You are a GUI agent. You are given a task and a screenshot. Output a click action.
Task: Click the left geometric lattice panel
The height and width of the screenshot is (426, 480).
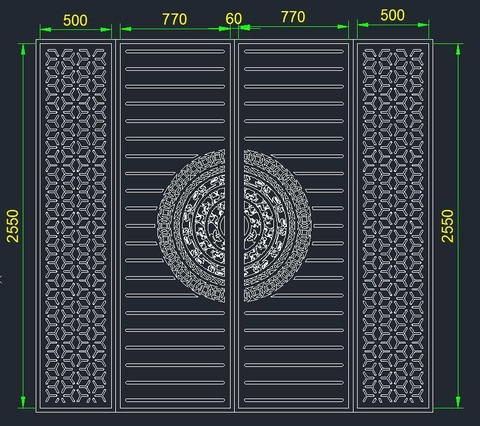(76, 226)
